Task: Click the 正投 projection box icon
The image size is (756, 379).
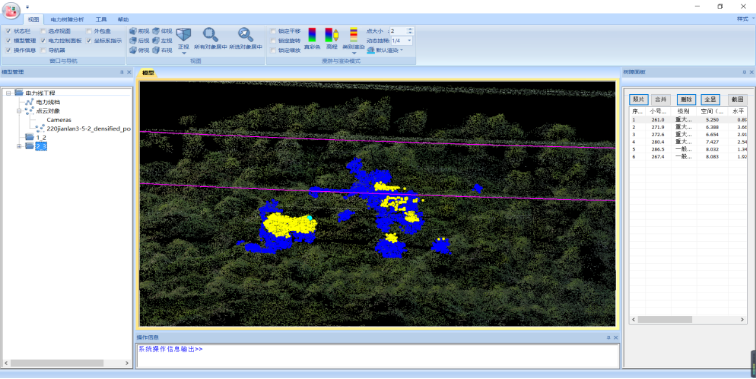Action: pyautogui.click(x=184, y=35)
